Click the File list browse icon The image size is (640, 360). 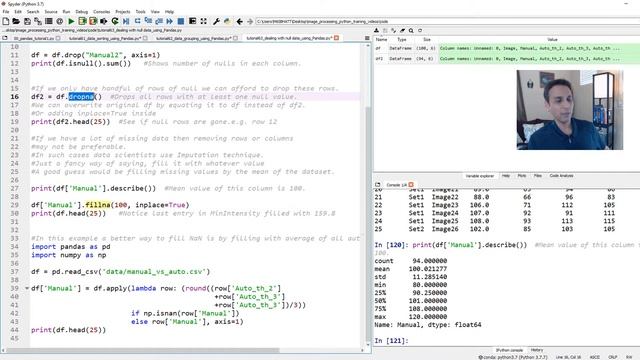point(49,21)
